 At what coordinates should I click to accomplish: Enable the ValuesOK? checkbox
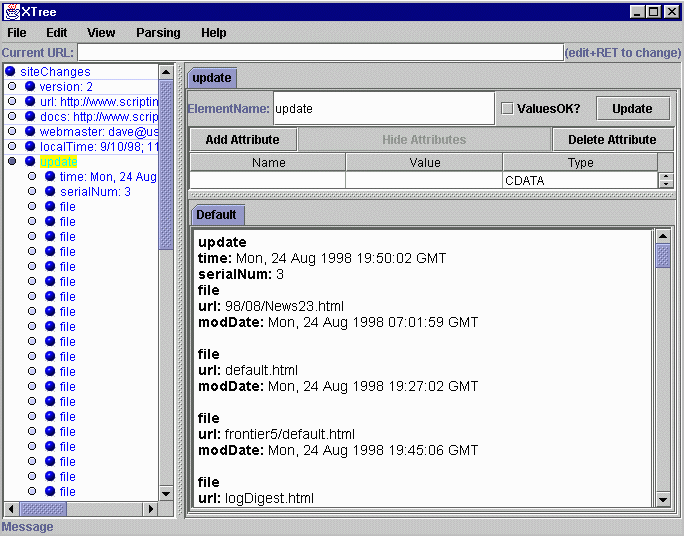click(x=507, y=109)
